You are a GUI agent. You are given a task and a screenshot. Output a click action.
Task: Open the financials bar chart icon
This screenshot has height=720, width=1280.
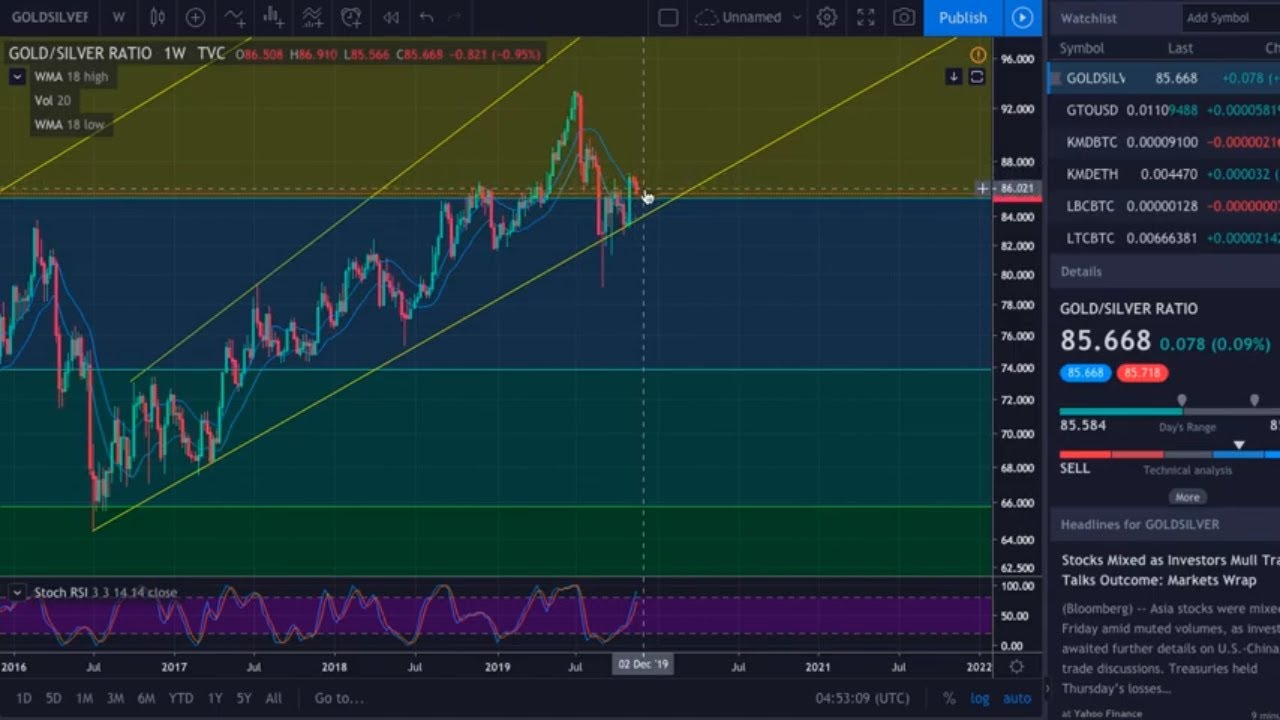(x=272, y=17)
